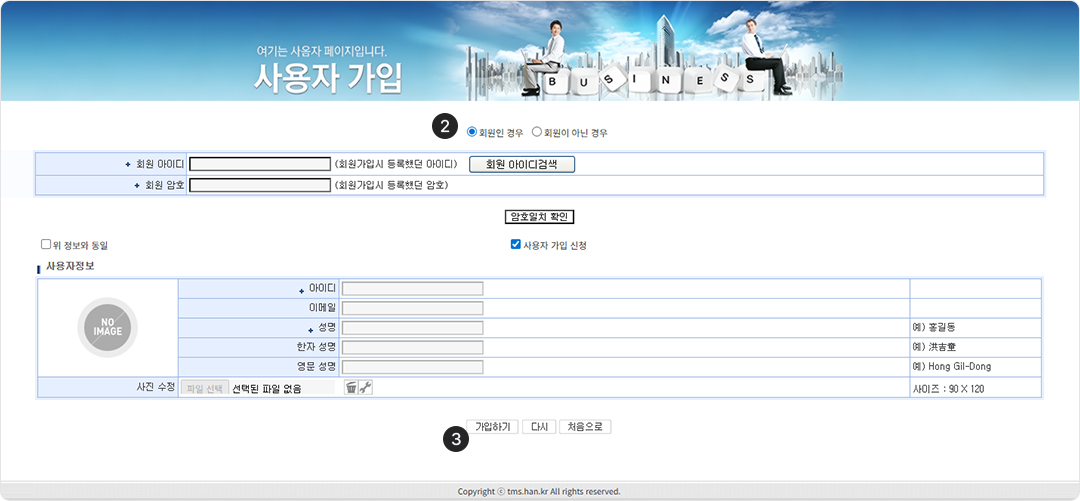This screenshot has height=501, width=1080.
Task: Check the '위 정보와 동일' checkbox
Action: point(46,244)
